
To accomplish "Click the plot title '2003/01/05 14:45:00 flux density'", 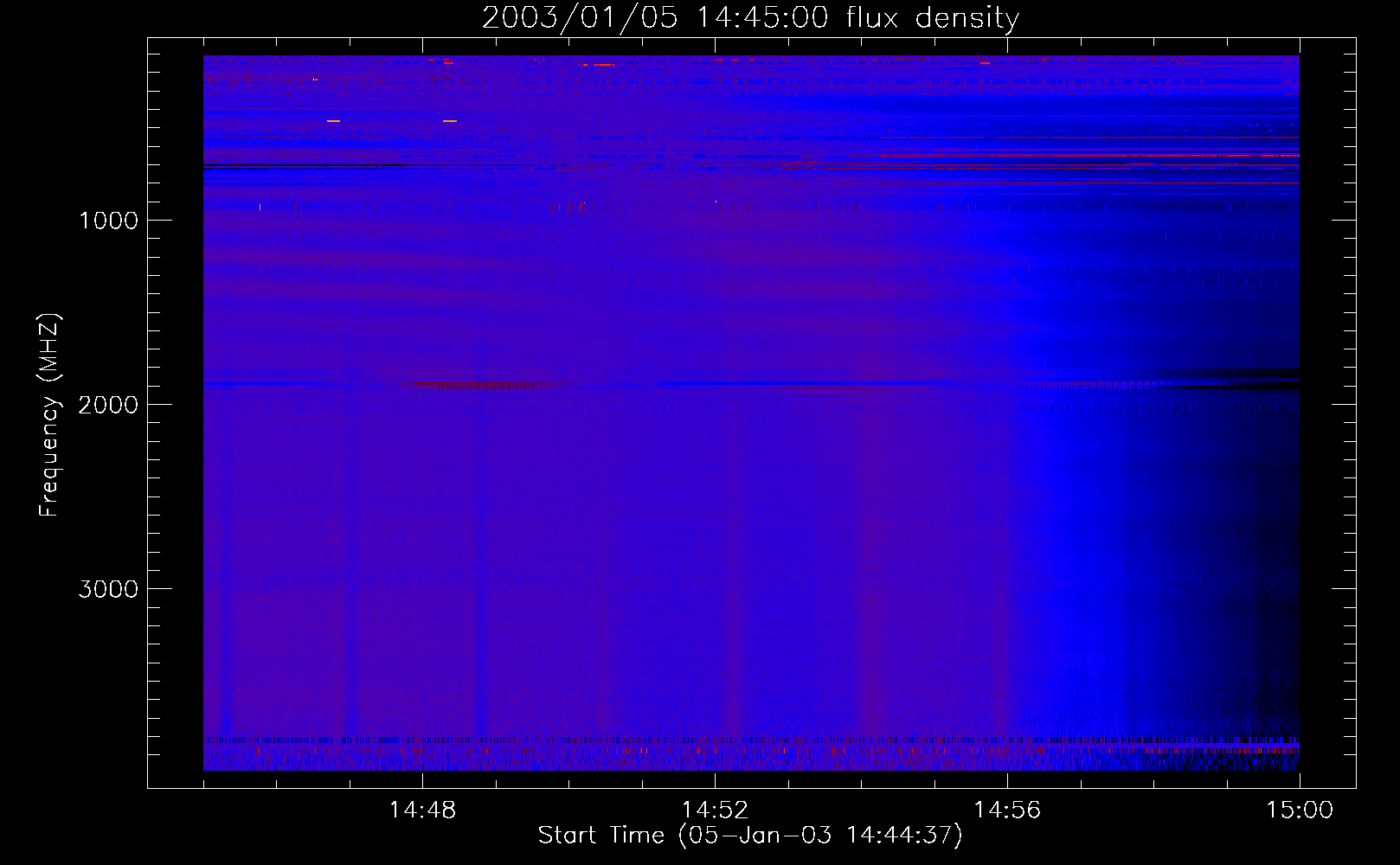I will pos(750,18).
